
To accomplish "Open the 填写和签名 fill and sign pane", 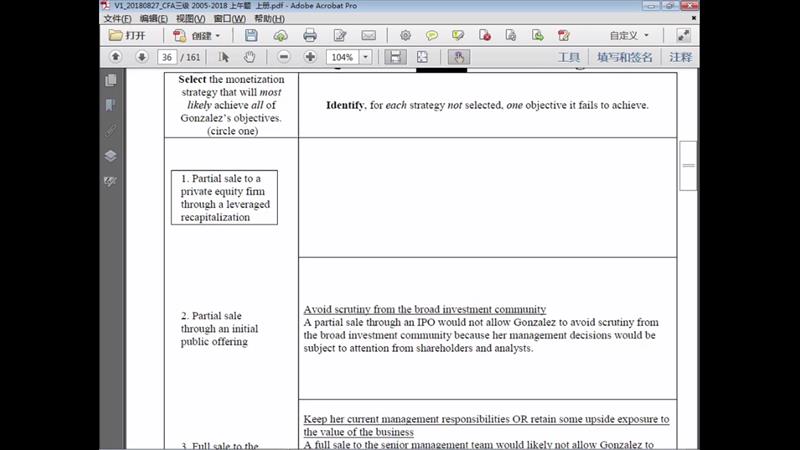I will click(624, 57).
